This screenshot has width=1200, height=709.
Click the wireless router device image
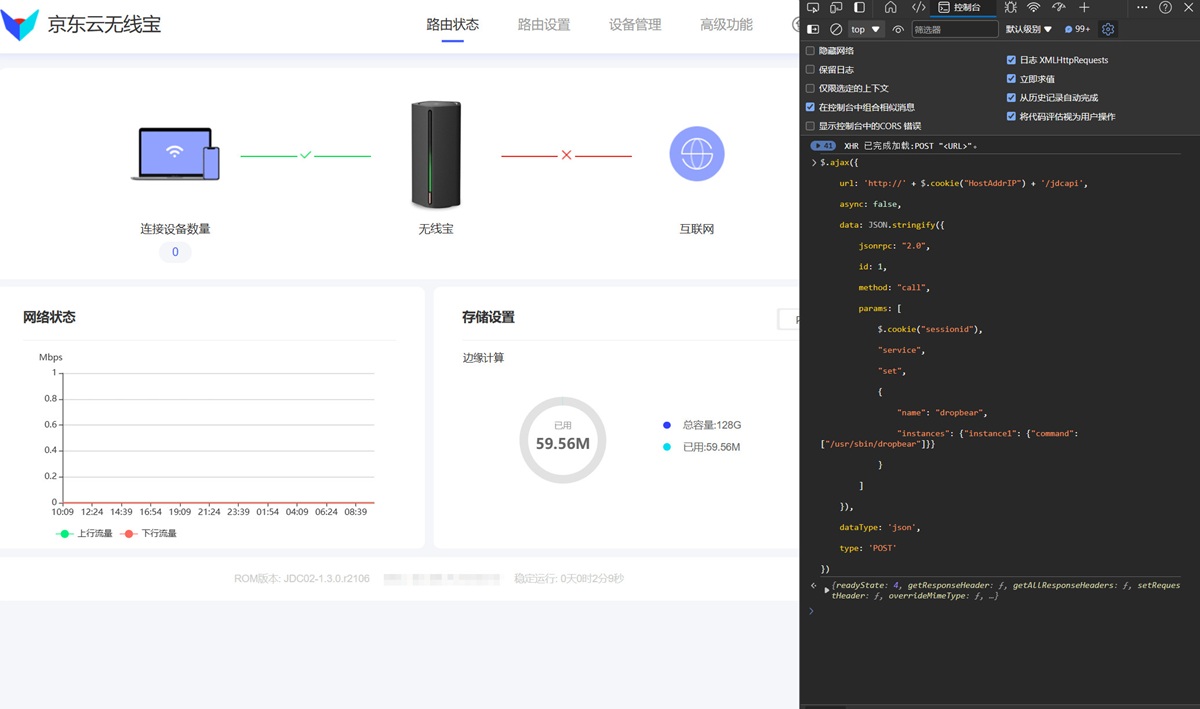tap(436, 154)
